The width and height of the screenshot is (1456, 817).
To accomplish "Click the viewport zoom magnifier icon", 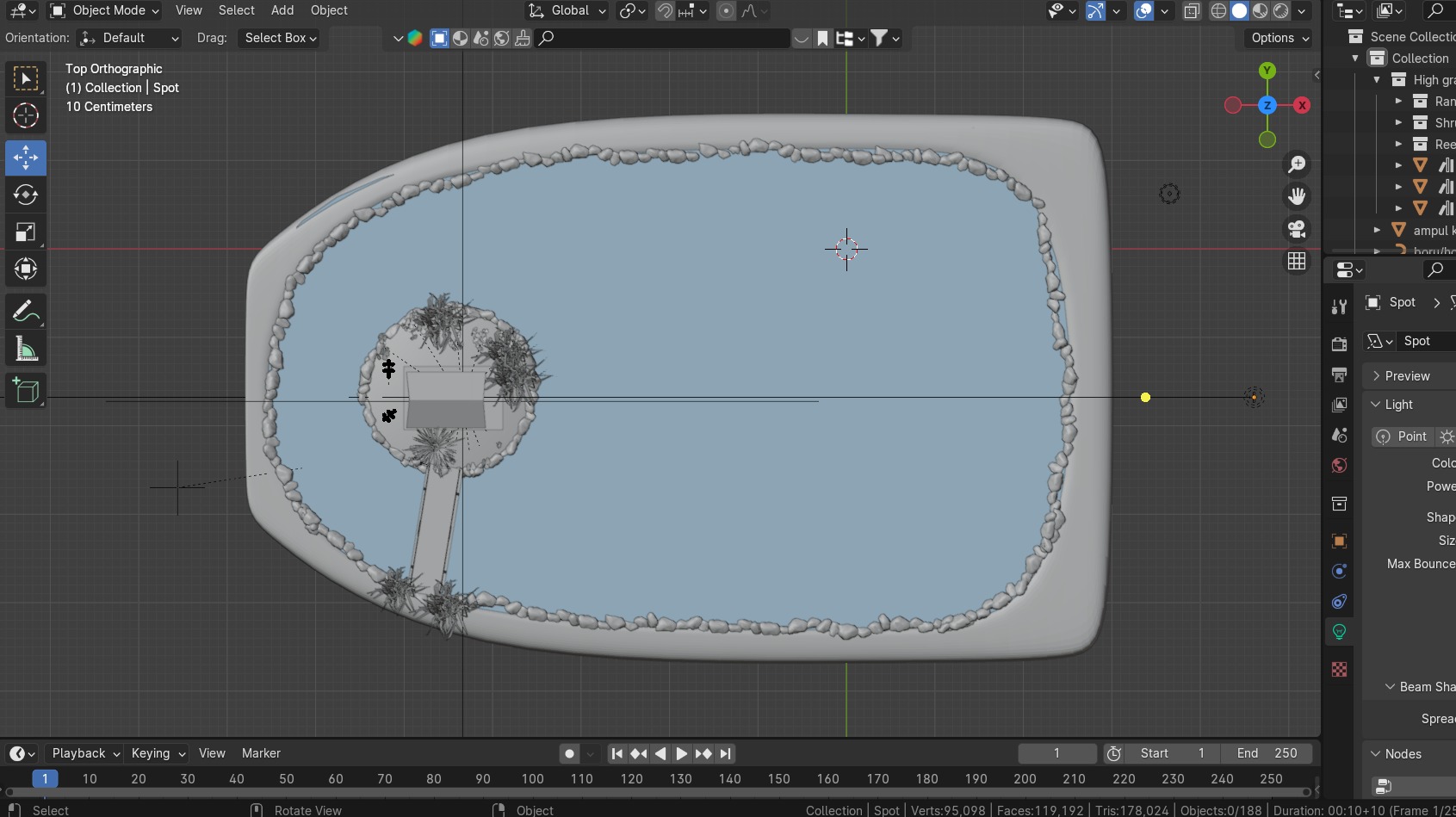I will (x=1297, y=164).
